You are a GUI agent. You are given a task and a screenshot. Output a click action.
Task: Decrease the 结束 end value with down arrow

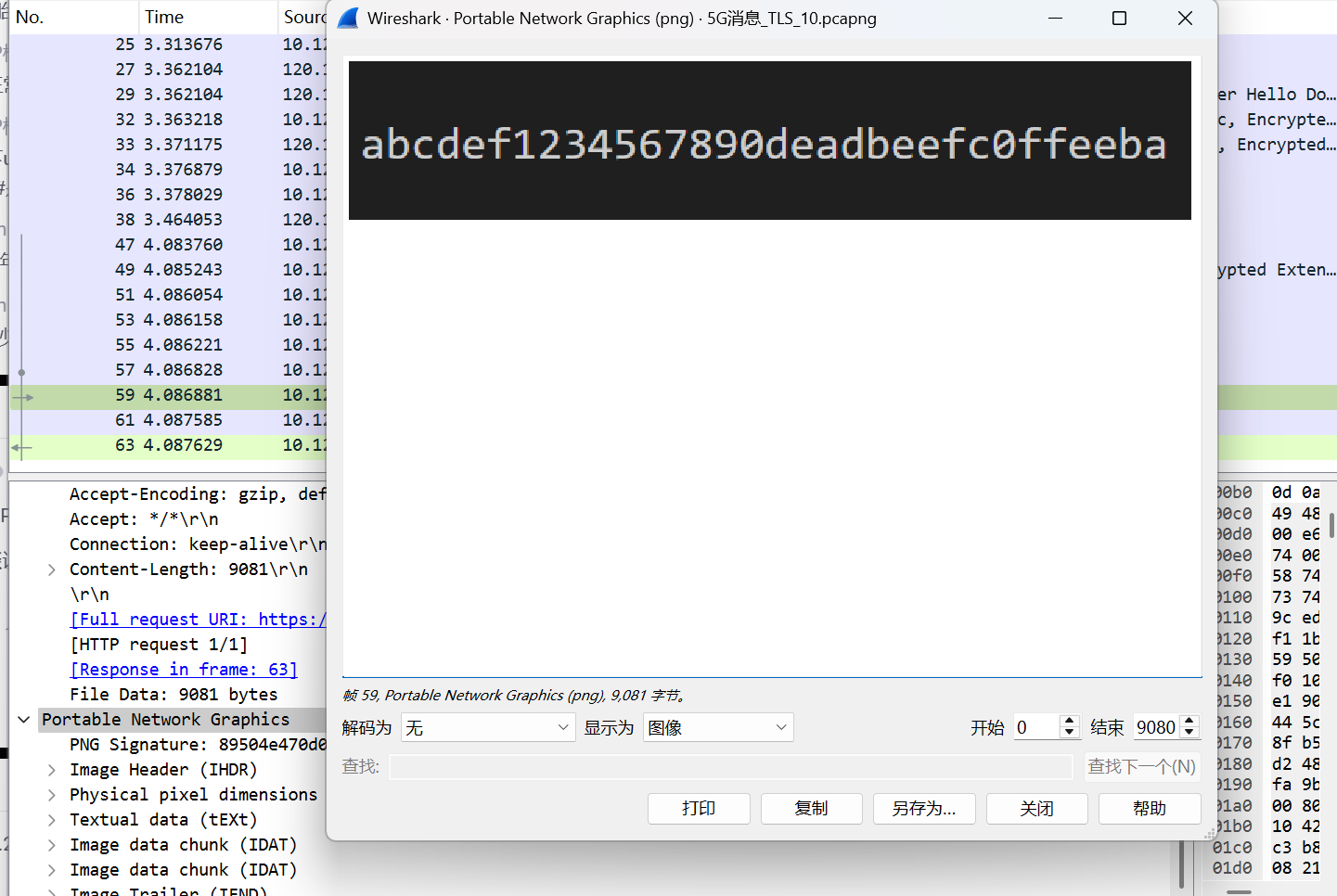tap(1189, 734)
